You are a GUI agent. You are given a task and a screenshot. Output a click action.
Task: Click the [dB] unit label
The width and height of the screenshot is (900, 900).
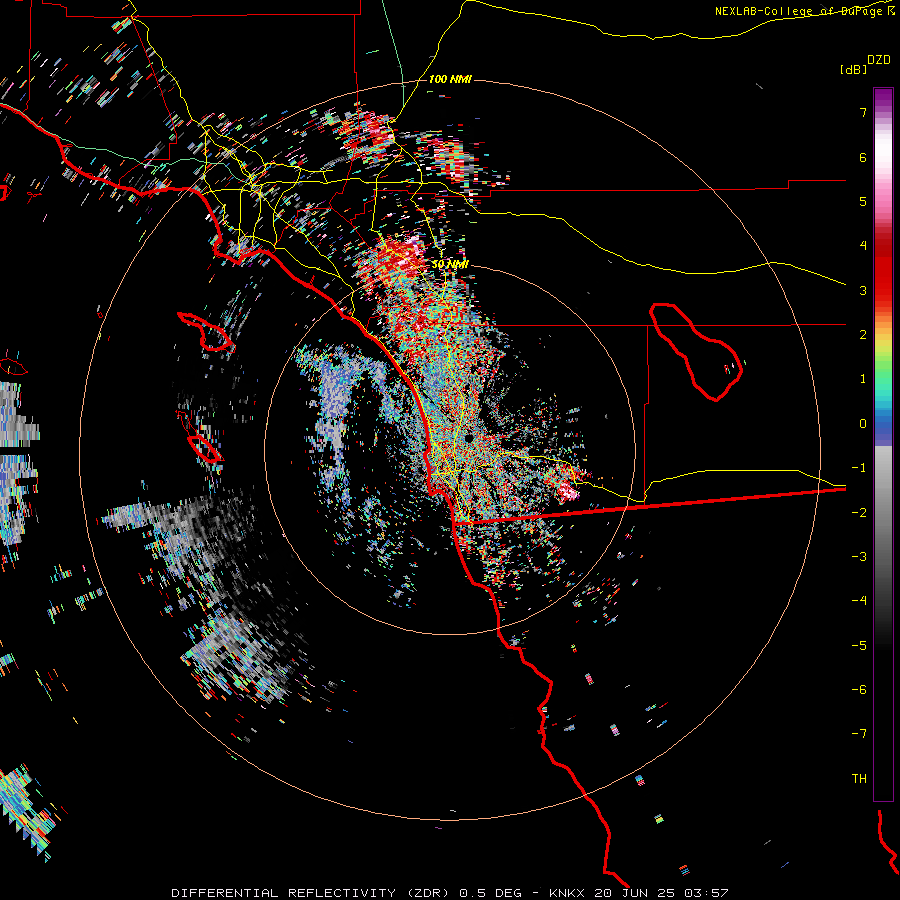[x=854, y=69]
